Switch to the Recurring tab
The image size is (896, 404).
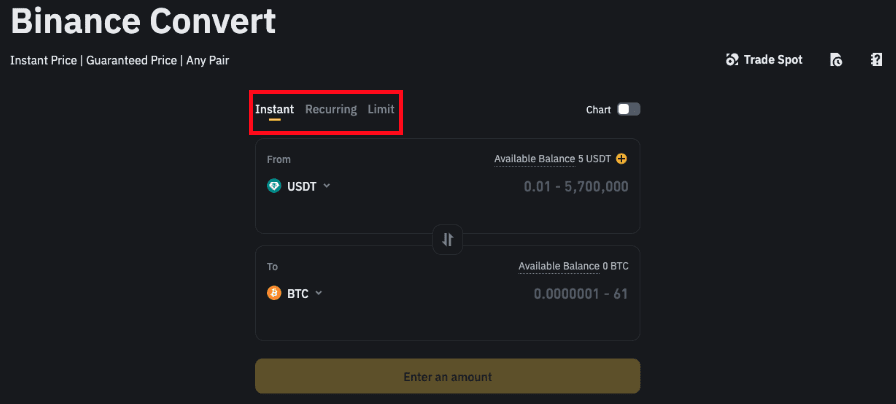point(331,109)
